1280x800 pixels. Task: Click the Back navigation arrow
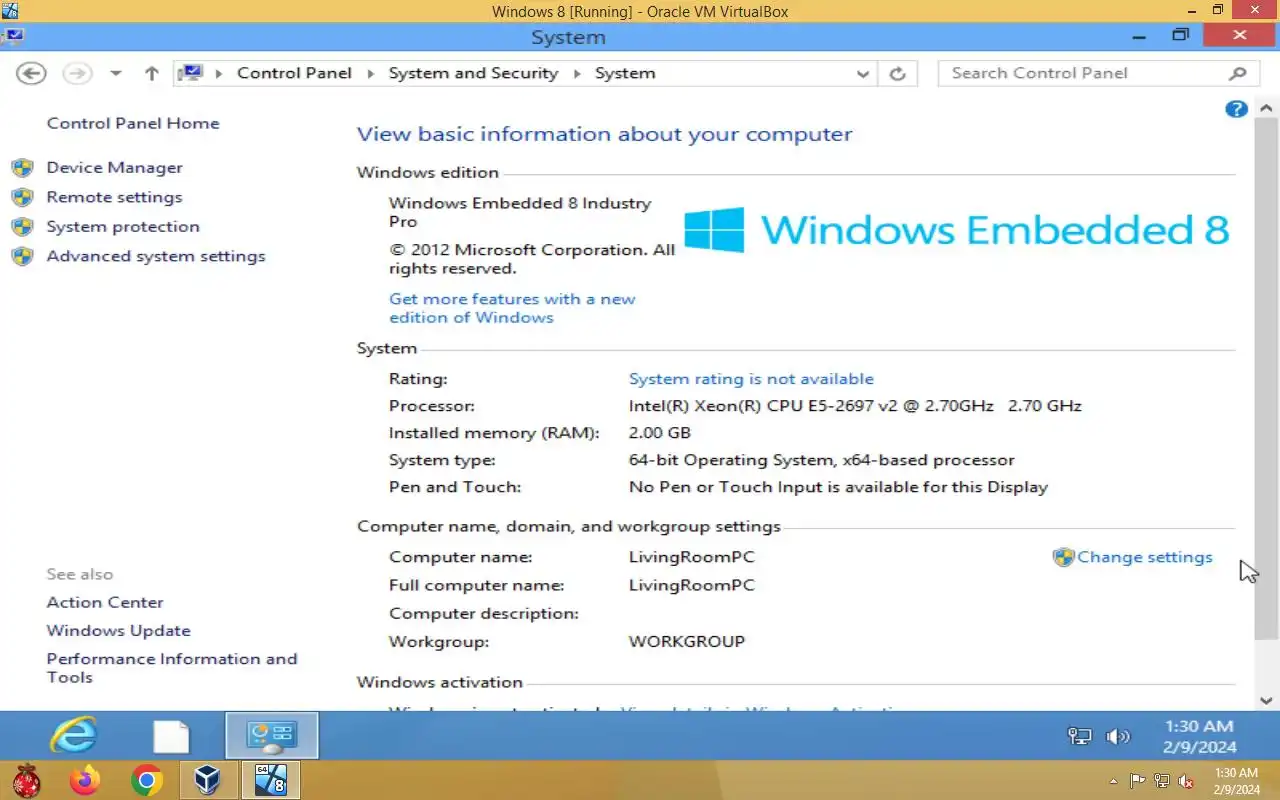point(32,73)
